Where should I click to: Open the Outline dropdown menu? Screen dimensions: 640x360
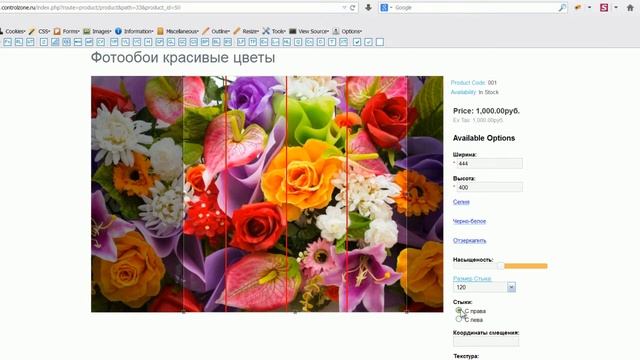click(x=216, y=31)
